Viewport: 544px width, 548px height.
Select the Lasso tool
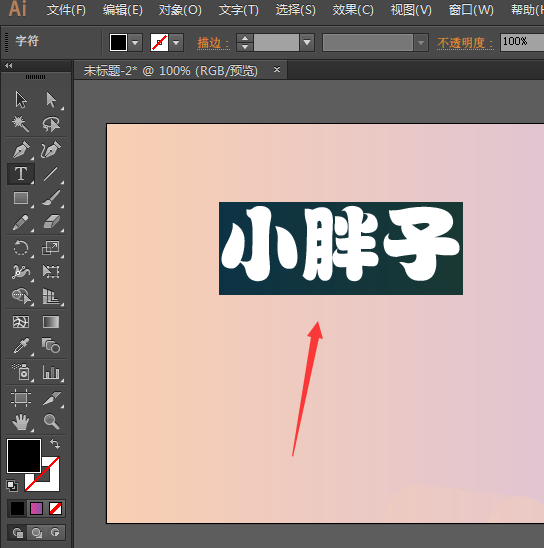click(x=51, y=124)
